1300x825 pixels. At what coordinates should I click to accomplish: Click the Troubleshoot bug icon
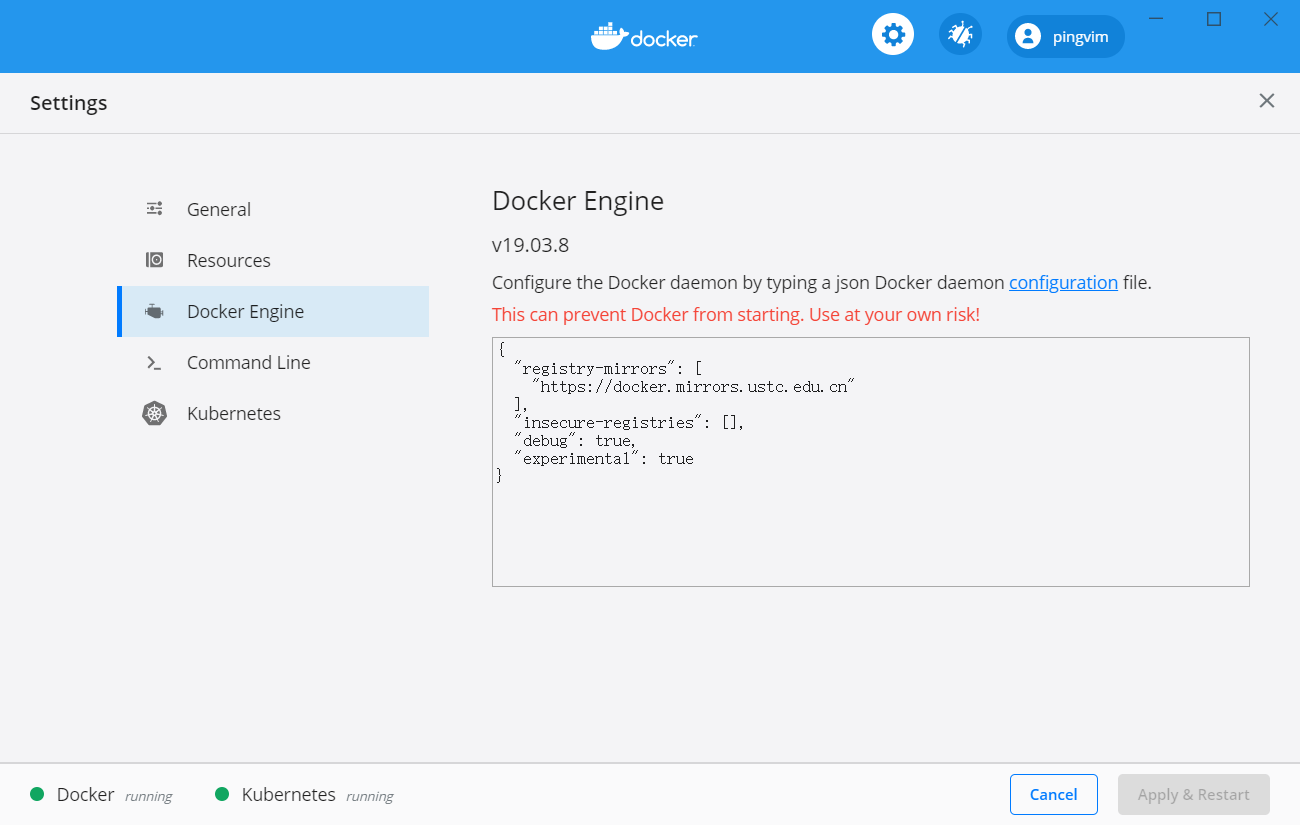point(959,33)
